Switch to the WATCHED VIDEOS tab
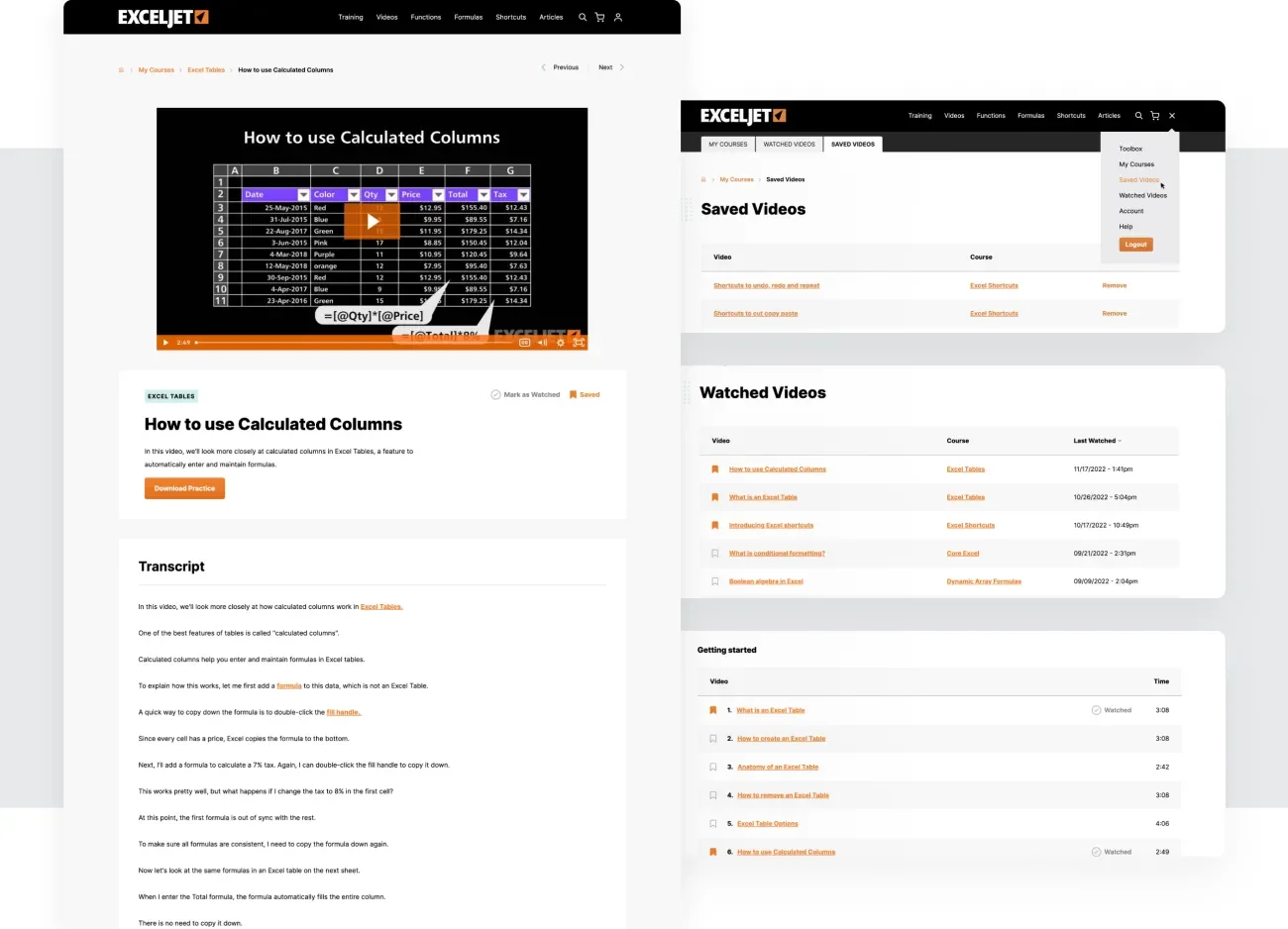 pyautogui.click(x=790, y=144)
